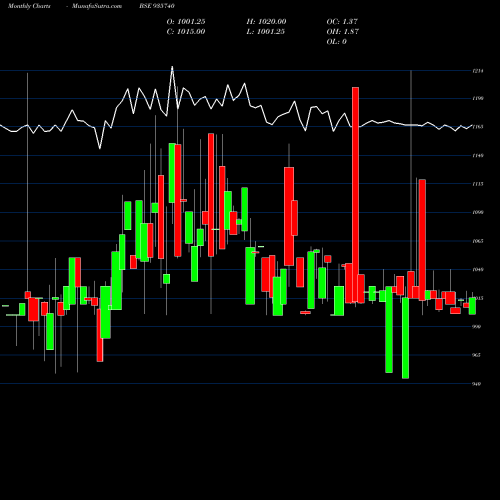Click the 940 price axis label

click(477, 384)
